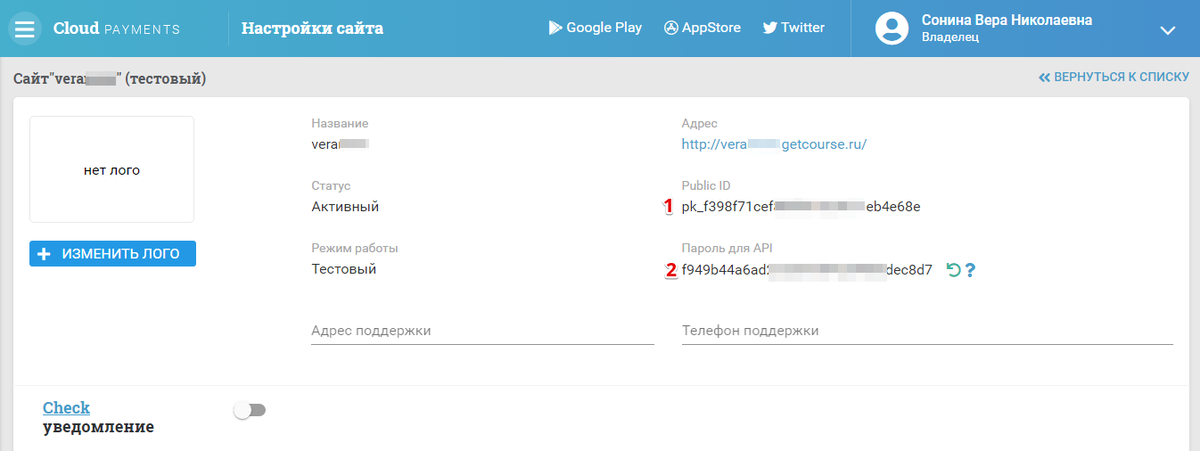The image size is (1200, 451).
Task: Click the Cloud Payments logo
Action: (x=116, y=28)
